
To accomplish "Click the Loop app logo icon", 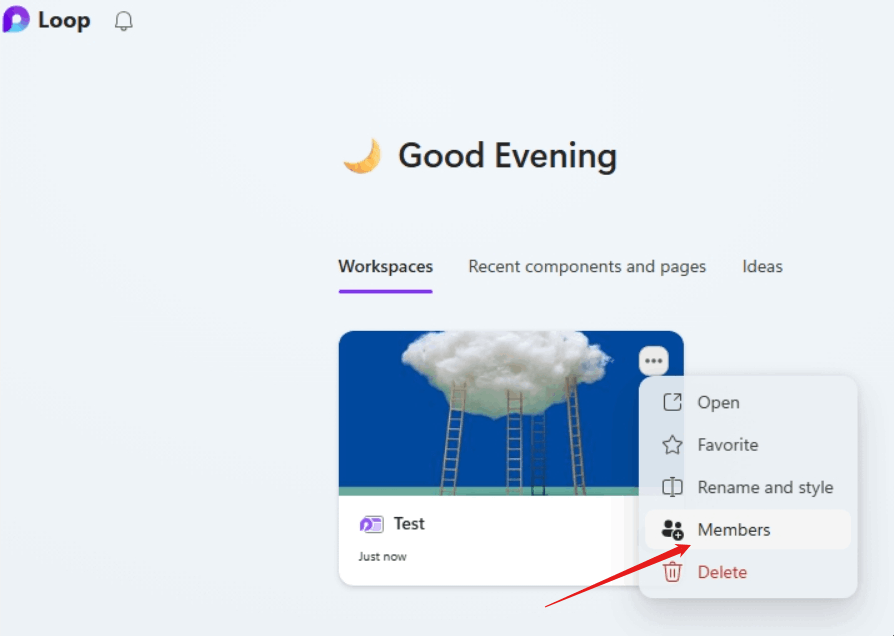I will 15,19.
